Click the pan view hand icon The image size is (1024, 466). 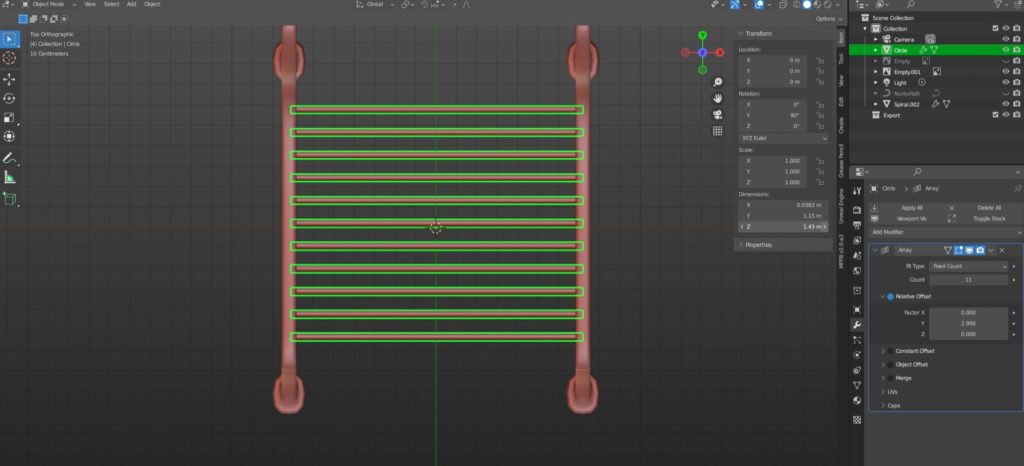click(718, 98)
